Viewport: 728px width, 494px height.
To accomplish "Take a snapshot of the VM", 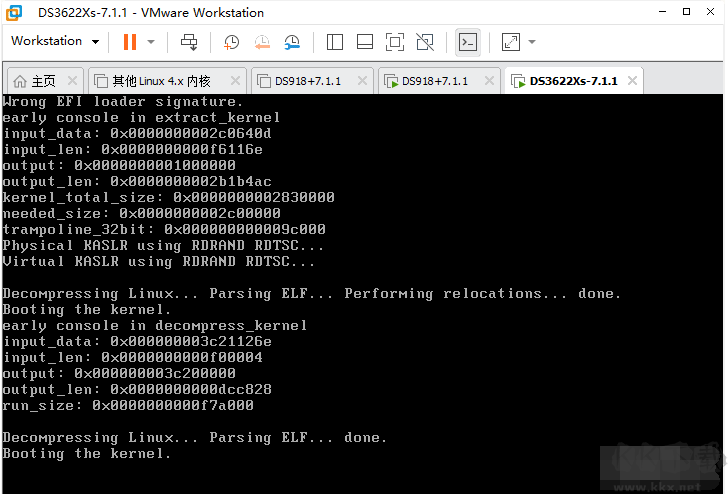I will point(231,42).
